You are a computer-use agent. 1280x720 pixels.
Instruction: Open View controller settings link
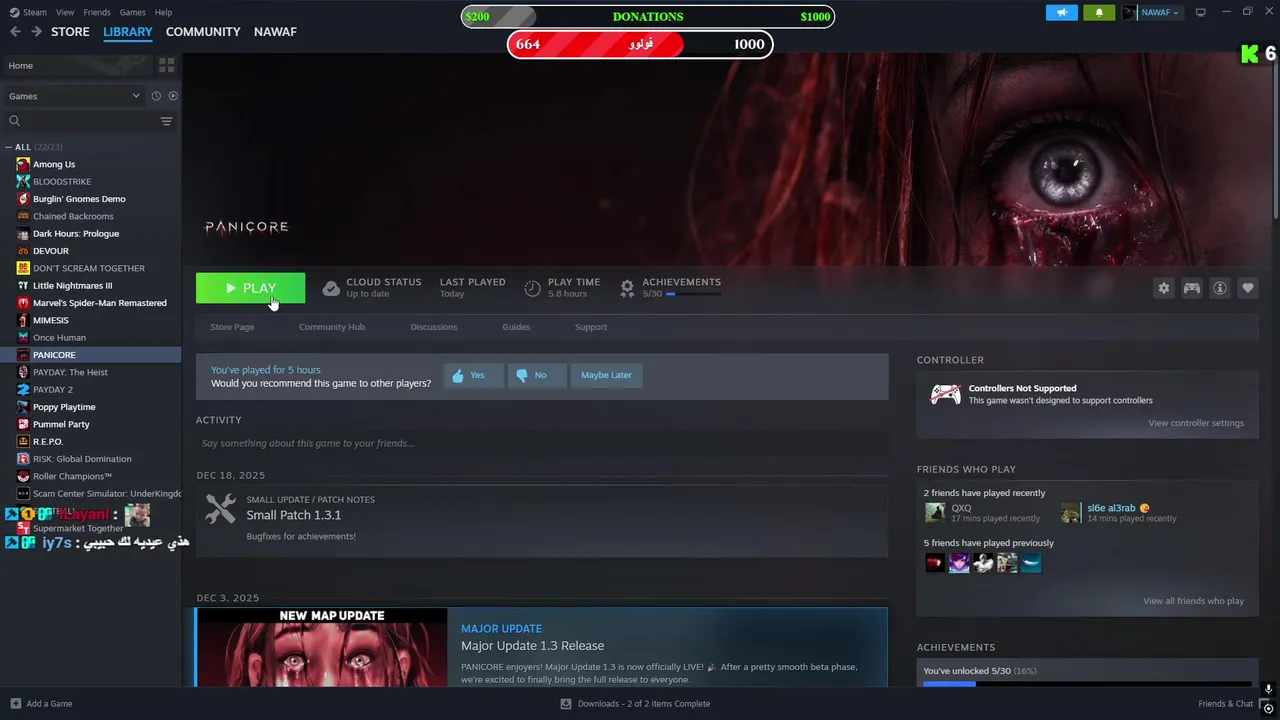[x=1196, y=423]
